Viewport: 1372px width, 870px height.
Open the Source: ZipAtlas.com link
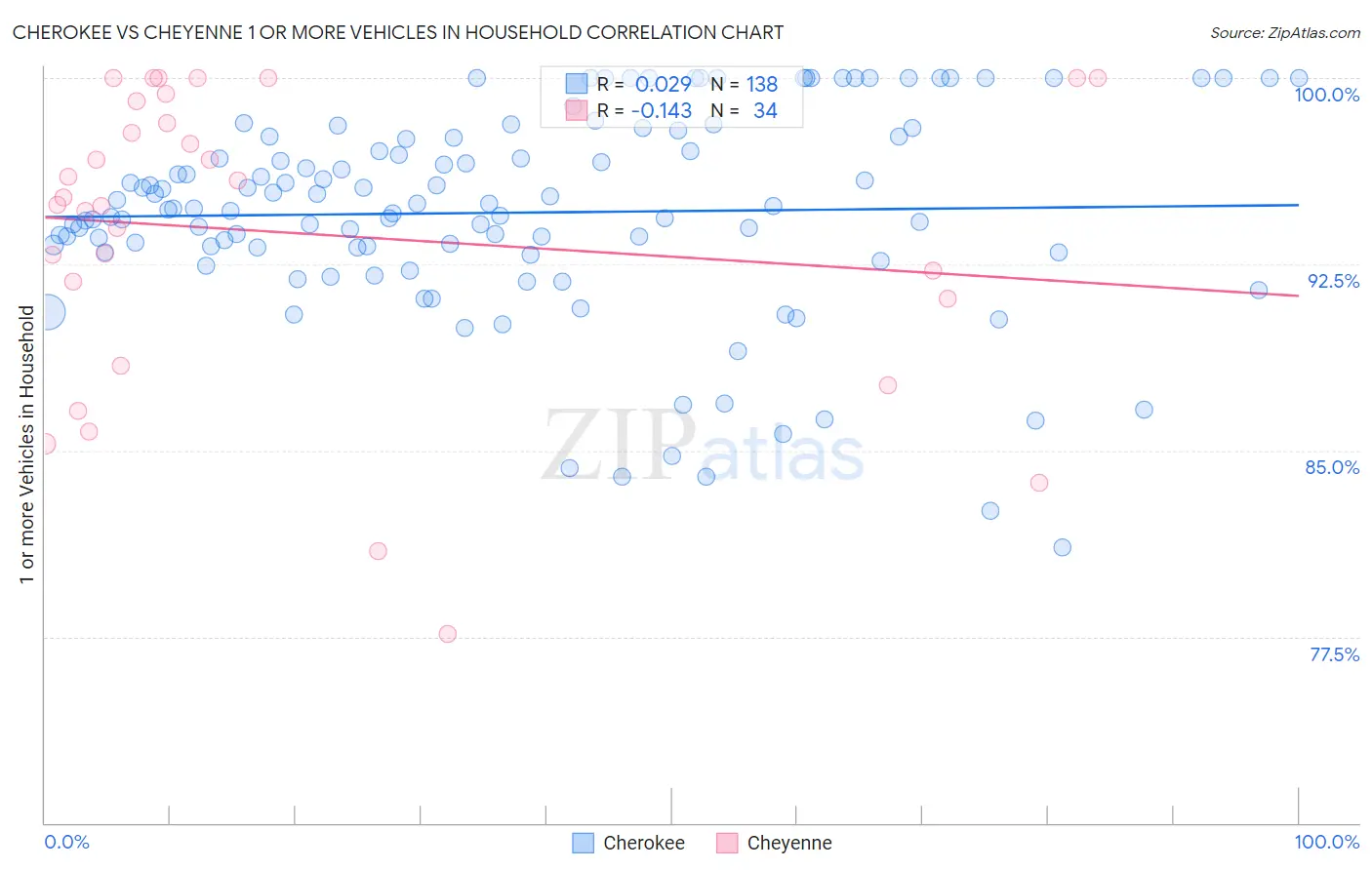coord(1285,32)
